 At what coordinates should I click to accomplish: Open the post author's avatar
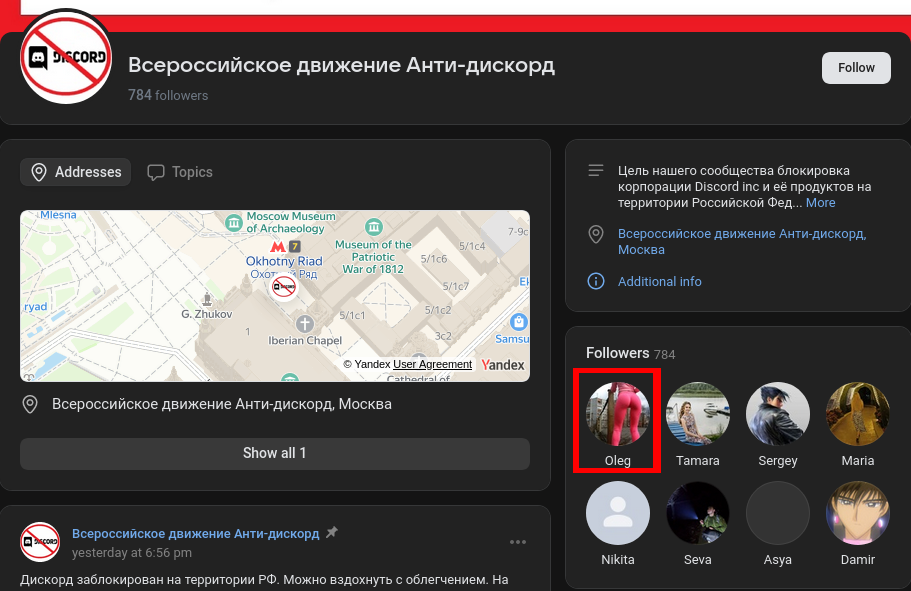click(x=40, y=542)
